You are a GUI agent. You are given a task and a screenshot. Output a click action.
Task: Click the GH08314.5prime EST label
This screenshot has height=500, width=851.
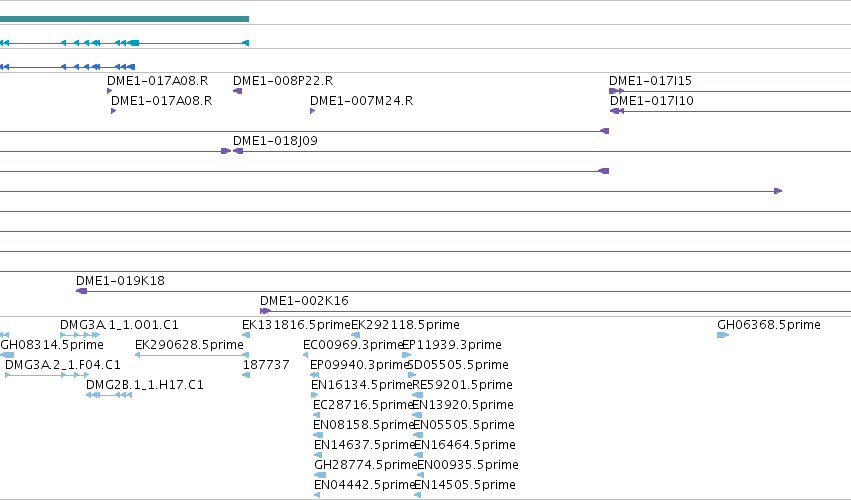pos(52,345)
